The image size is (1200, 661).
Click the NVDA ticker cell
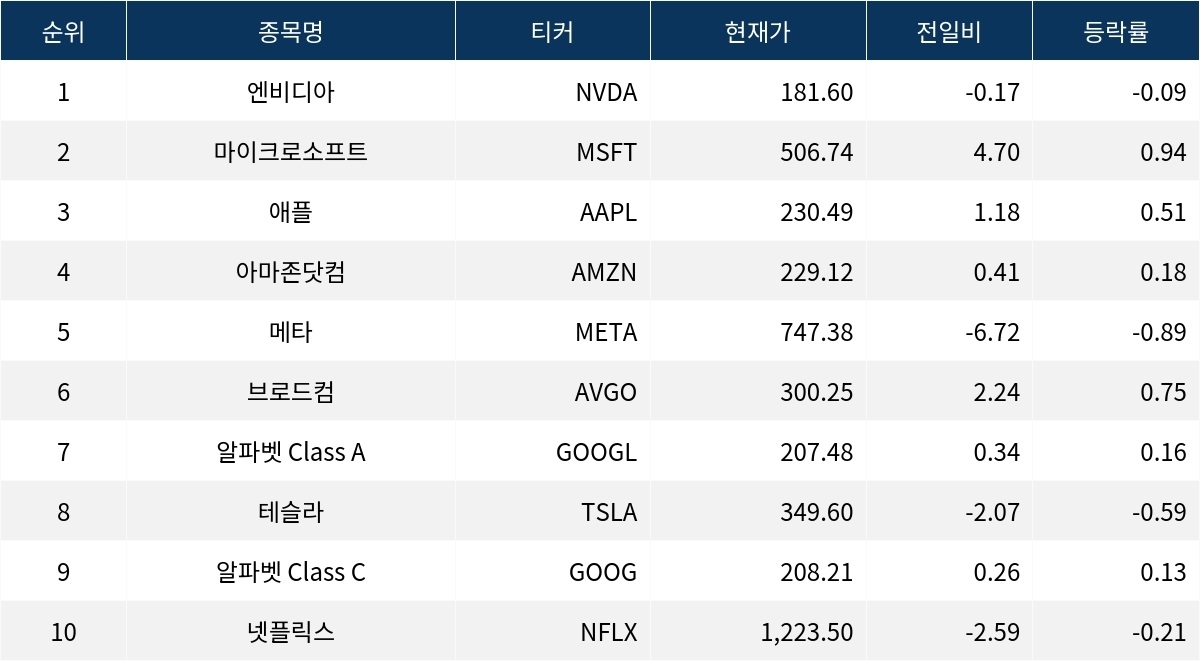click(606, 93)
